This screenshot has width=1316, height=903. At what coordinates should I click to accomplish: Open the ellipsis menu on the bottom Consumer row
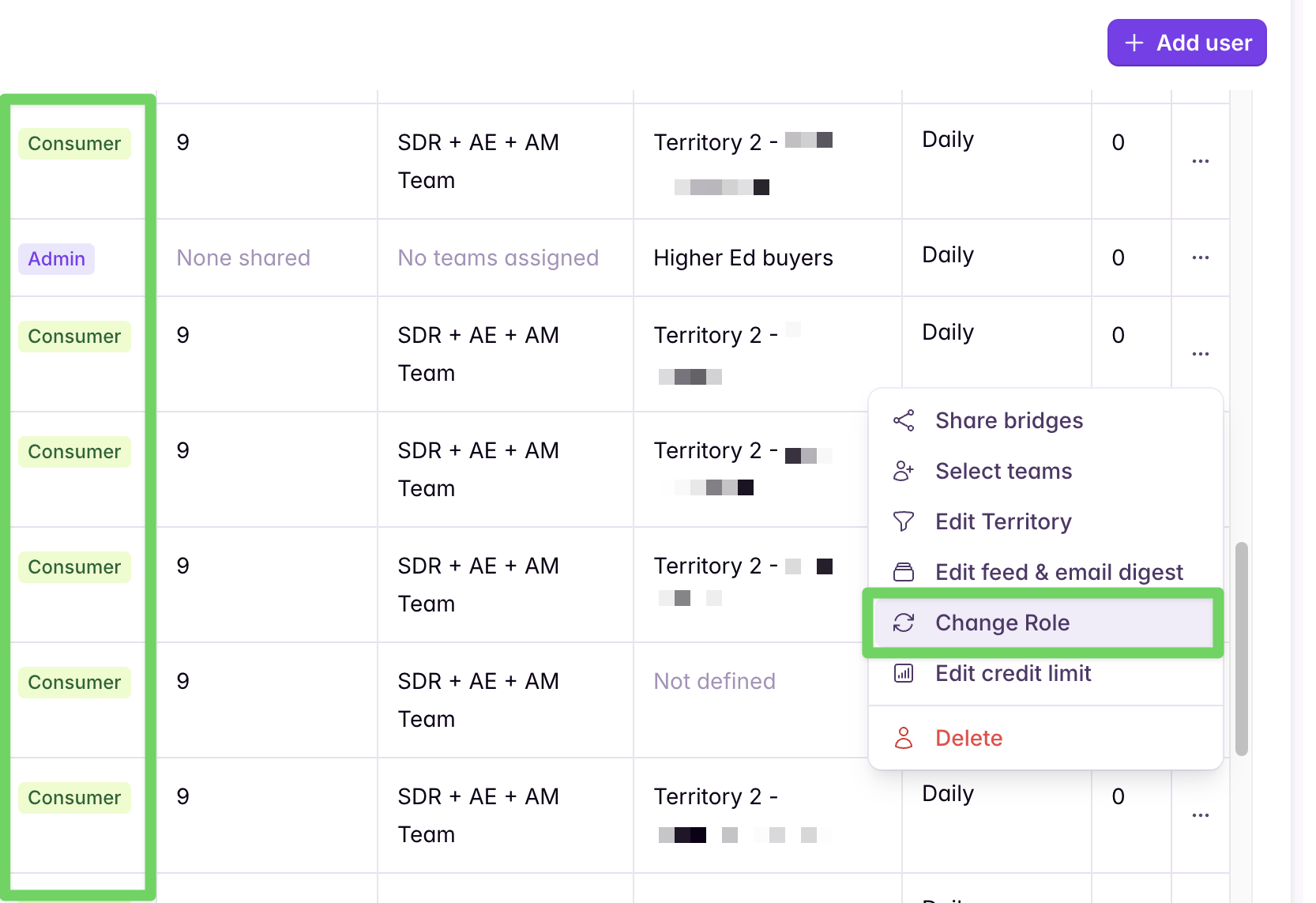point(1200,815)
